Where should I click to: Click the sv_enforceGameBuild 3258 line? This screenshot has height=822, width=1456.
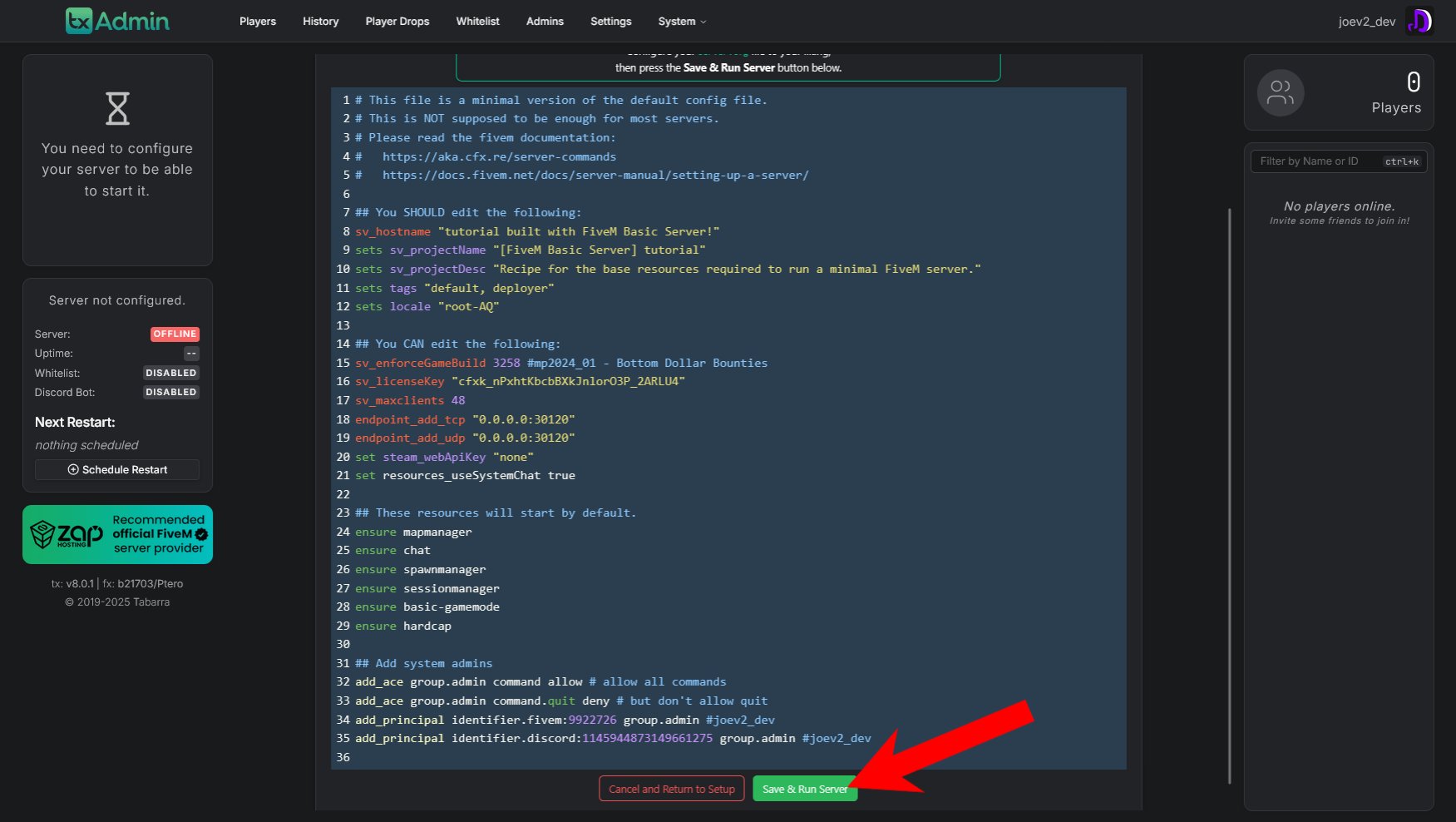(561, 363)
